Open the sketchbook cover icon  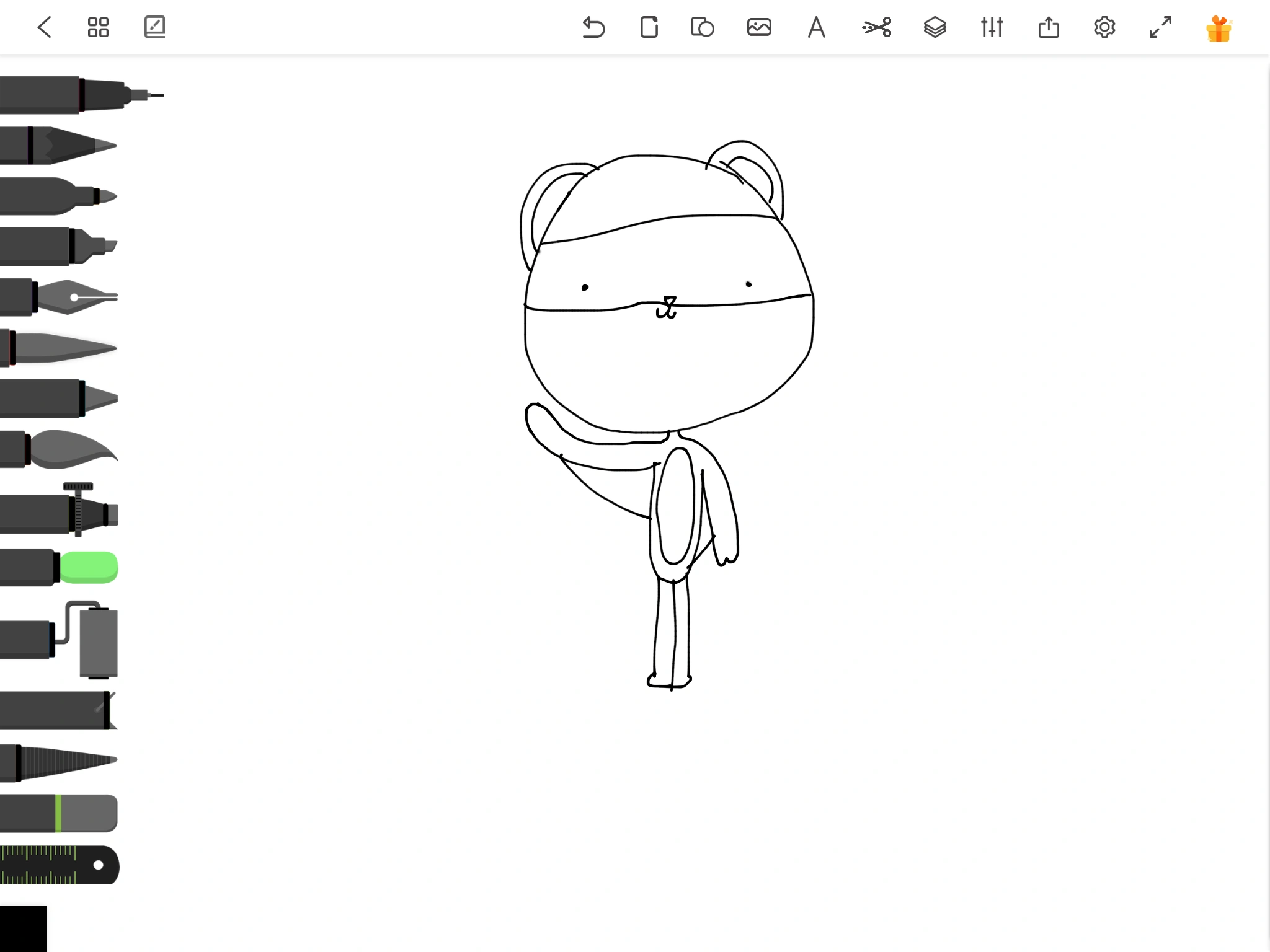point(154,27)
